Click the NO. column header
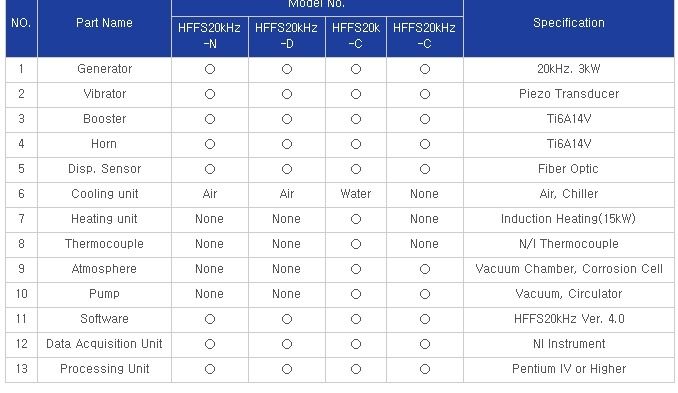Screen dimensions: 678x393 pos(21,23)
